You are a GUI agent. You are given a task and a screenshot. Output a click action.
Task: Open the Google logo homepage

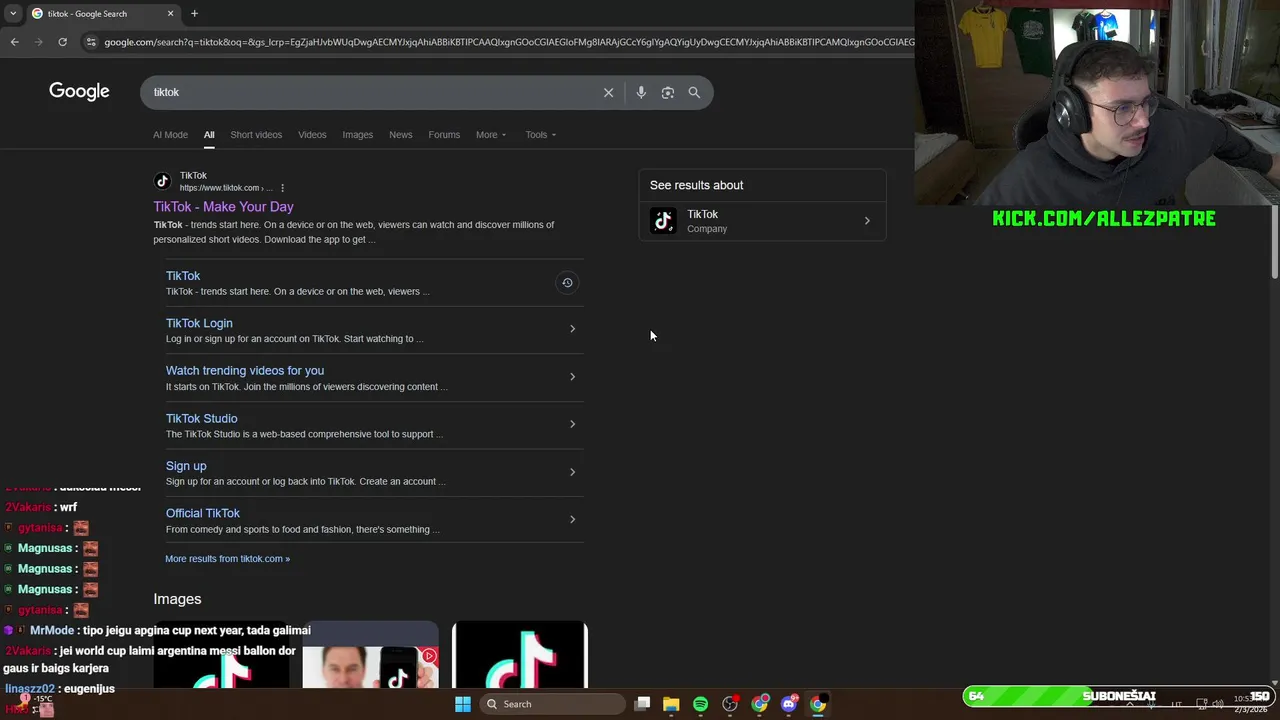(79, 91)
